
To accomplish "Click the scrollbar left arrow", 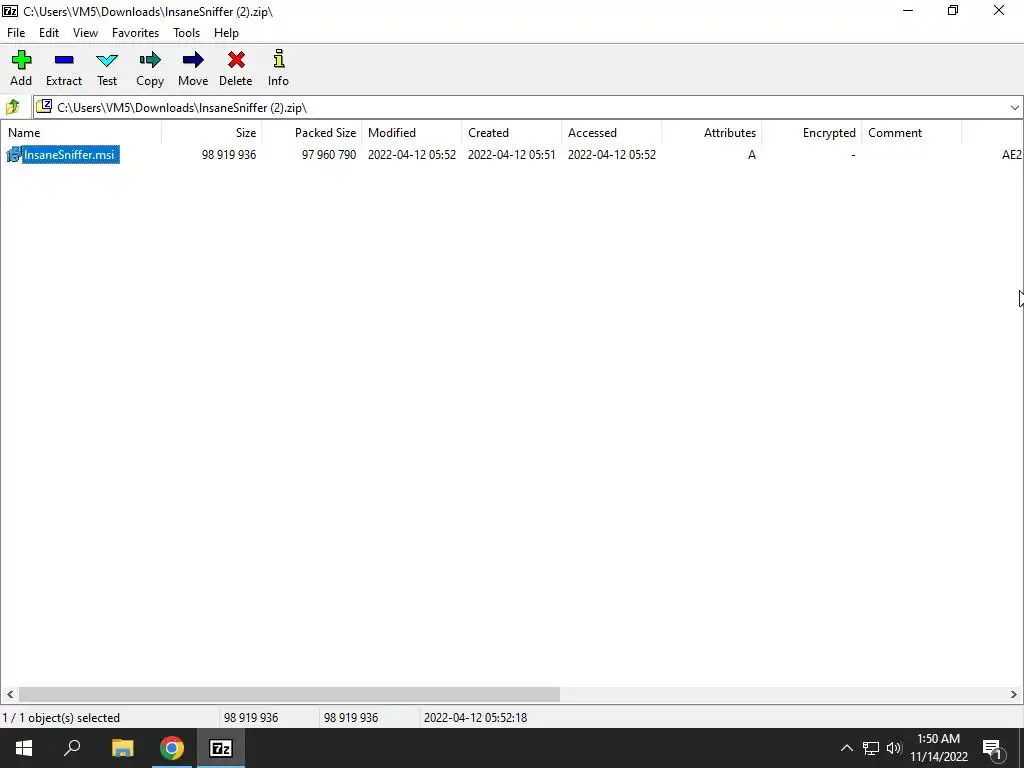I will (9, 694).
